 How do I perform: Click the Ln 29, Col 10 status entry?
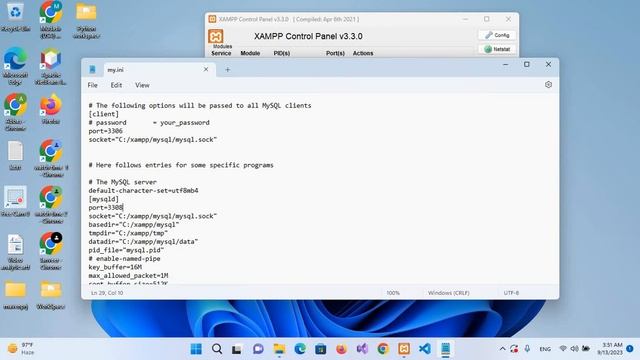[107, 293]
